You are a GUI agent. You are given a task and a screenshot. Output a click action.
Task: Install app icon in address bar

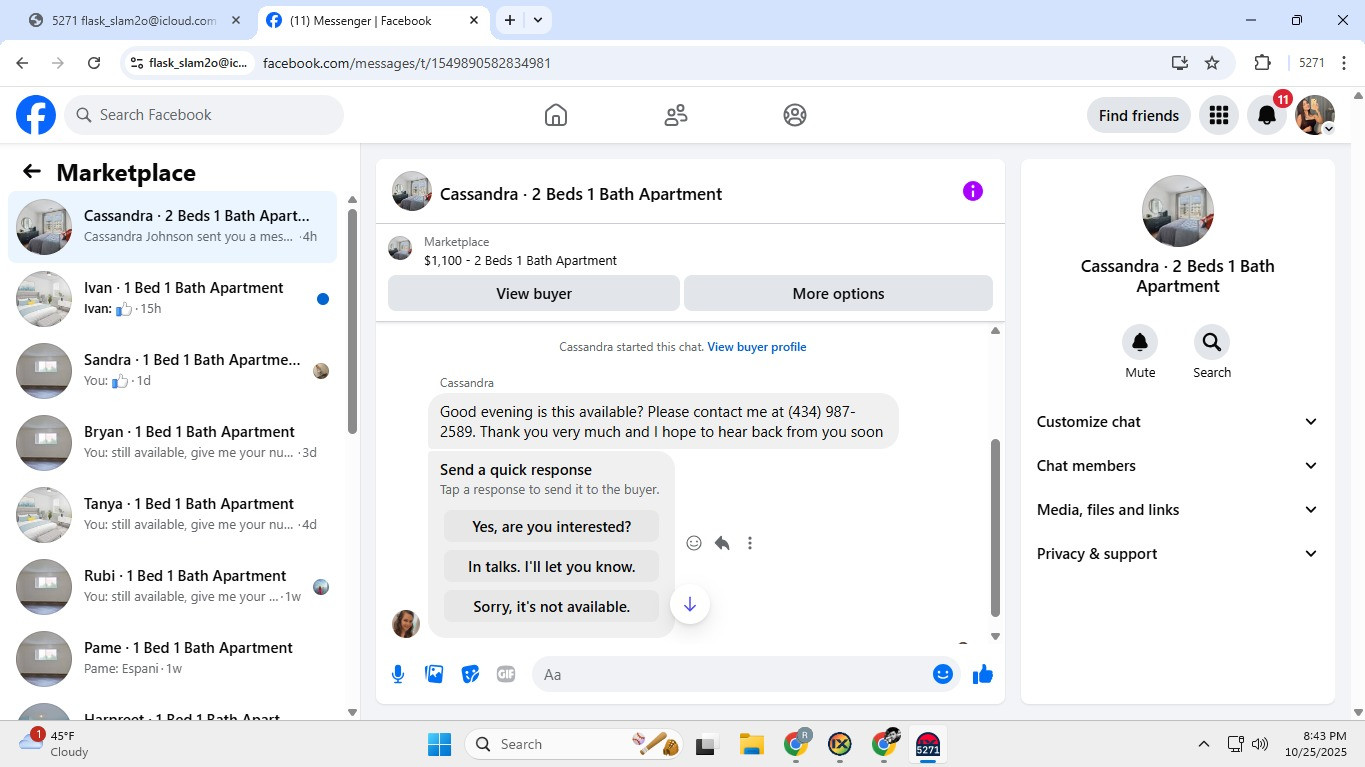click(x=1180, y=63)
